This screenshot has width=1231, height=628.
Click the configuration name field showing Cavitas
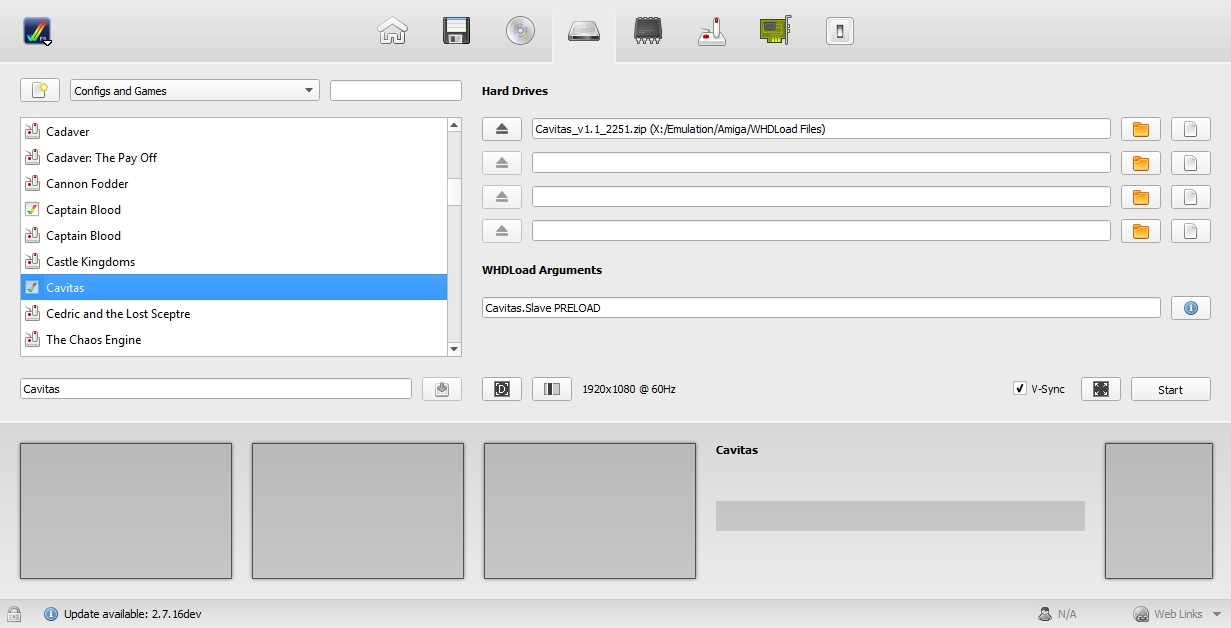point(216,389)
